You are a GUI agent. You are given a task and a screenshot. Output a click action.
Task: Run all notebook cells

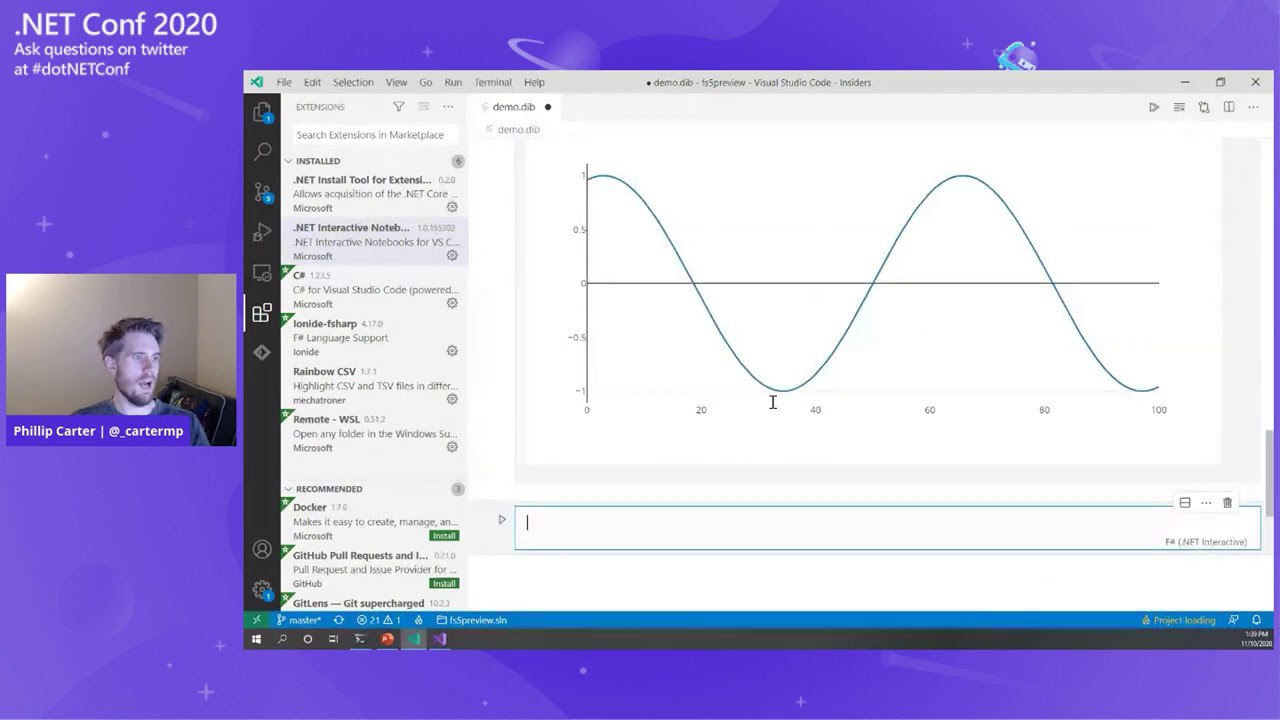pos(1154,107)
